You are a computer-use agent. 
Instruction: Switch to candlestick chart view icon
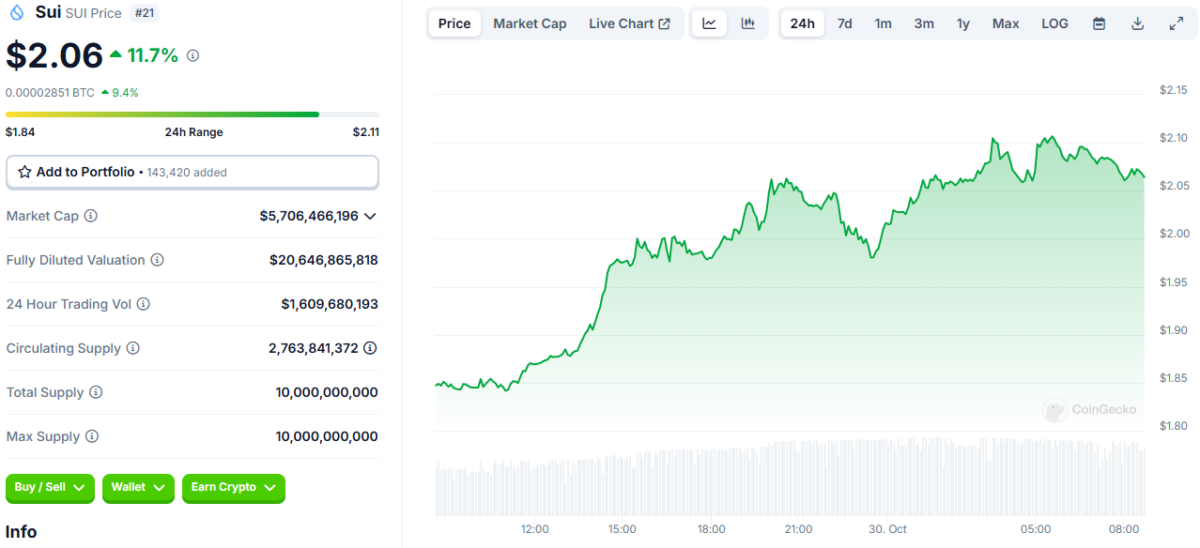tap(748, 24)
